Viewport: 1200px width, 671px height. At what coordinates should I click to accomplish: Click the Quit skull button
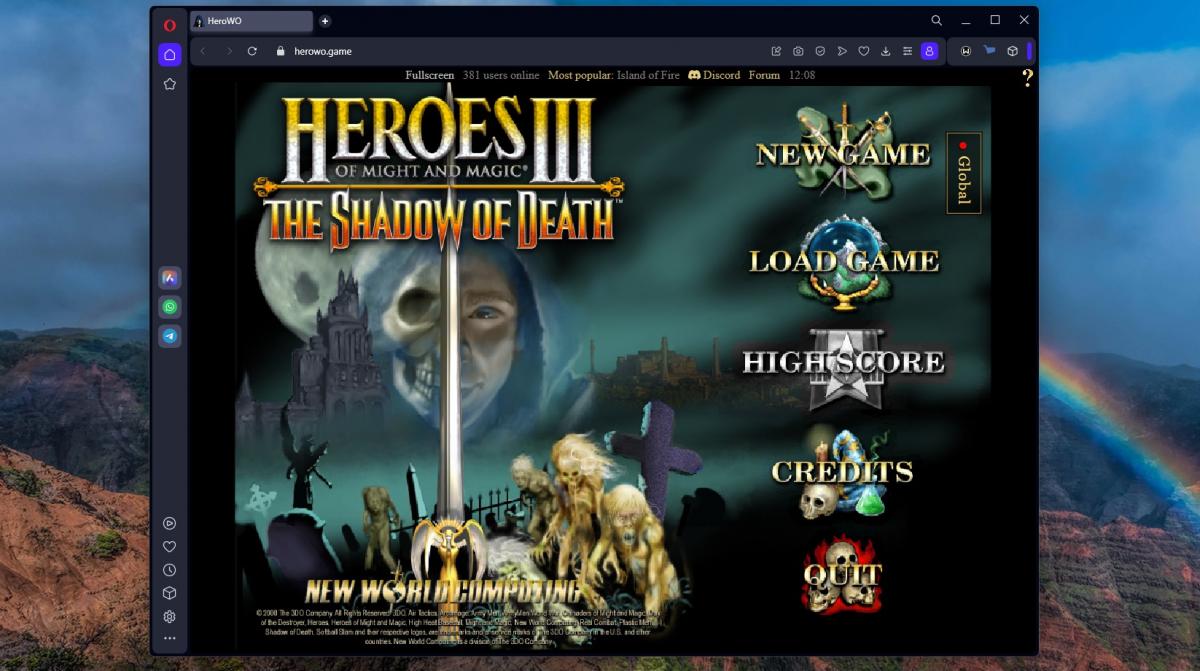(842, 574)
